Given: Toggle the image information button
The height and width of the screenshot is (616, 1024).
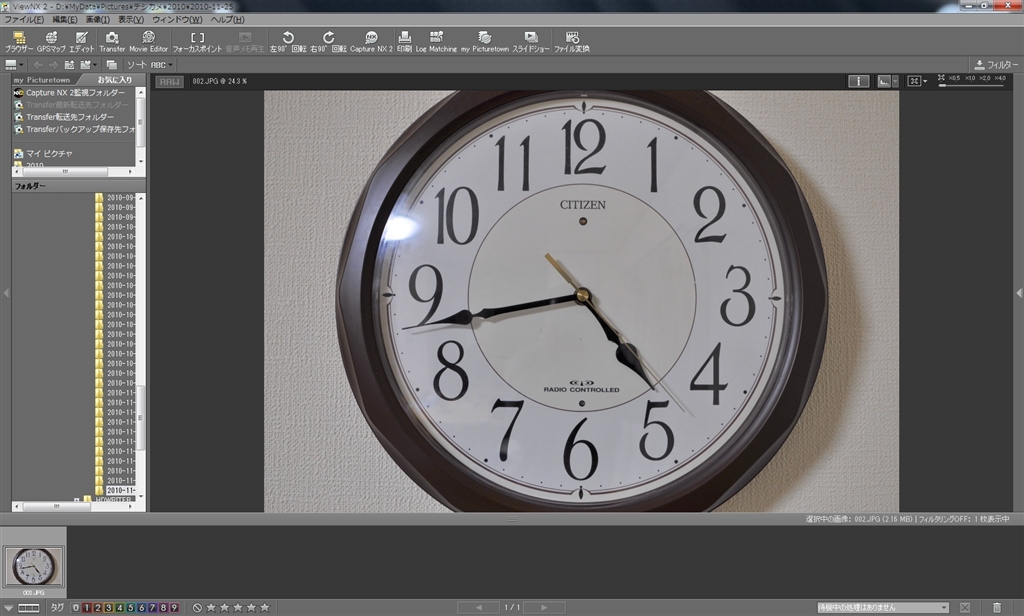Looking at the screenshot, I should tap(858, 81).
